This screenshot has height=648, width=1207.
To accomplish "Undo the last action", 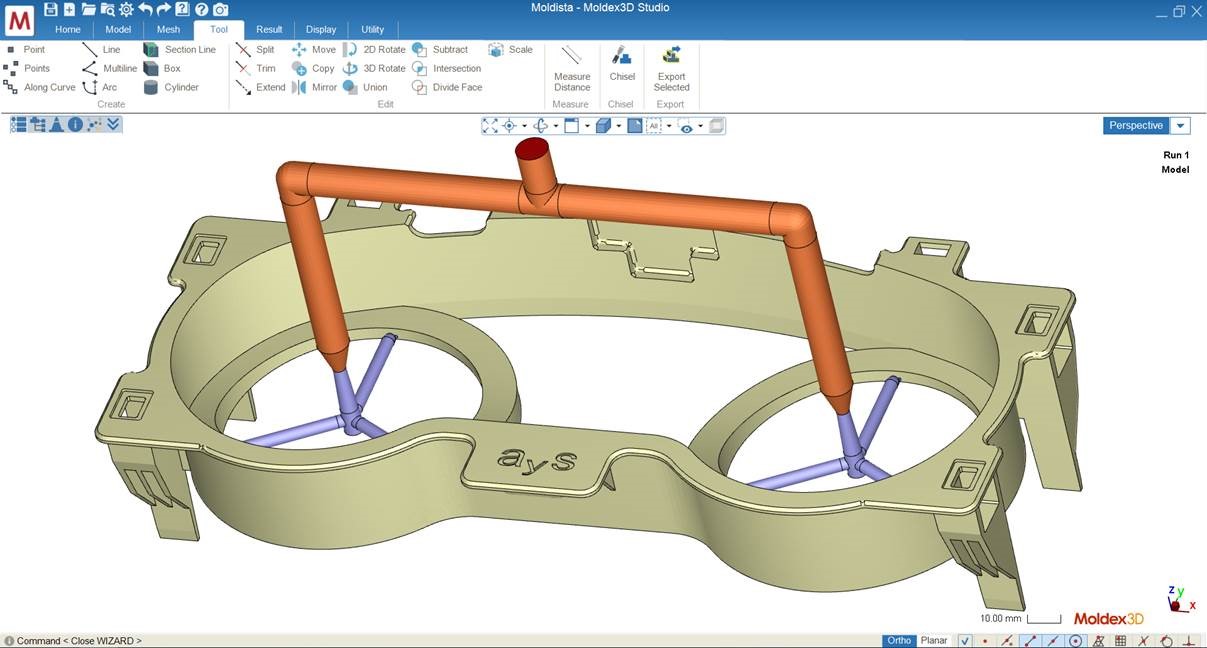I will pyautogui.click(x=145, y=9).
